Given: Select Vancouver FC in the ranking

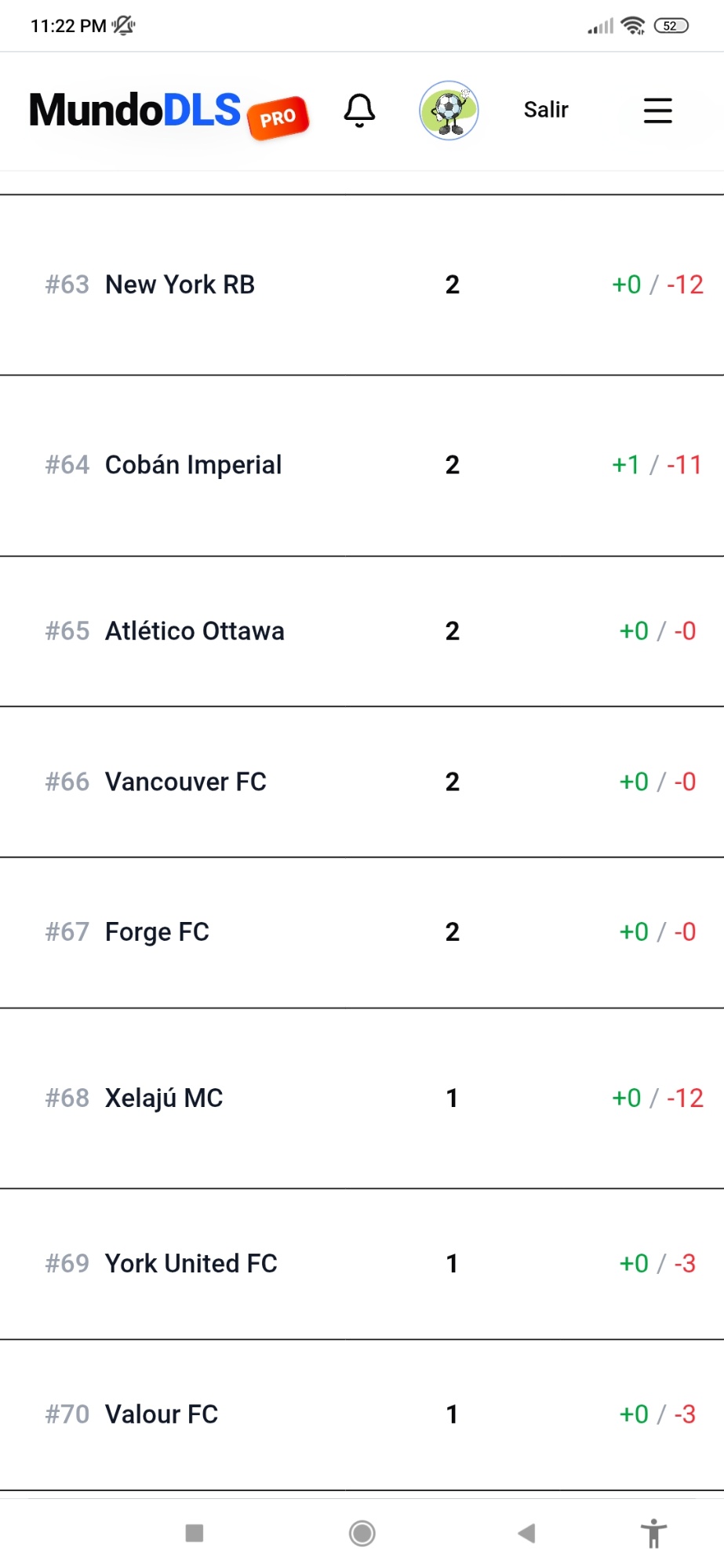Looking at the screenshot, I should click(x=186, y=782).
